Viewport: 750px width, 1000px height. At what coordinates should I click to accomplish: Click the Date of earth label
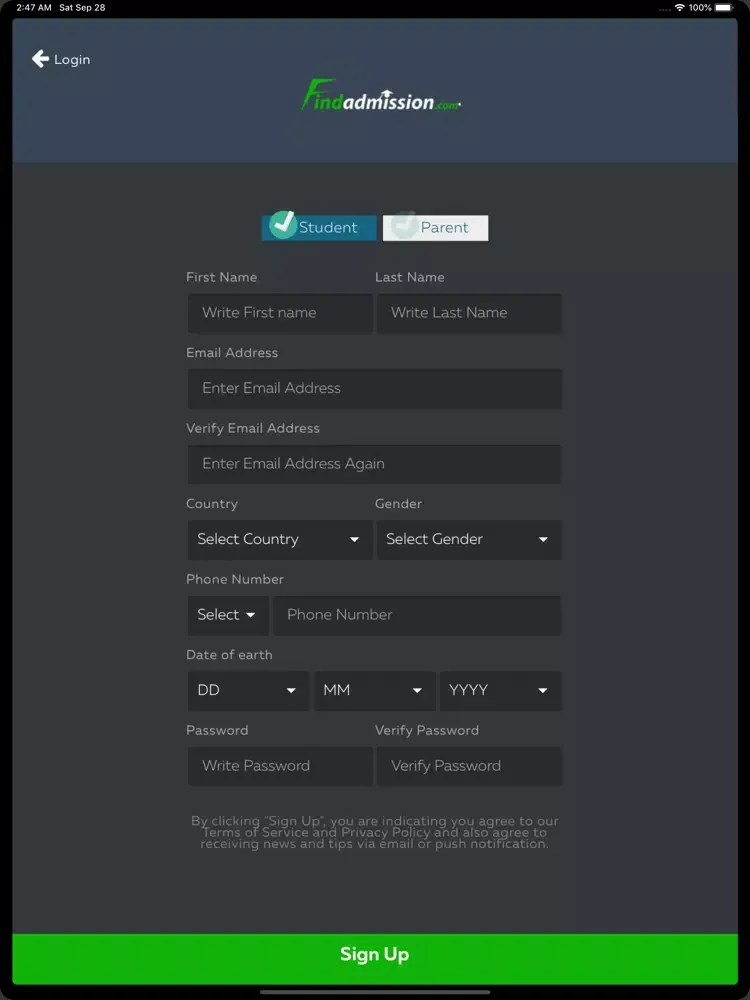pos(229,655)
